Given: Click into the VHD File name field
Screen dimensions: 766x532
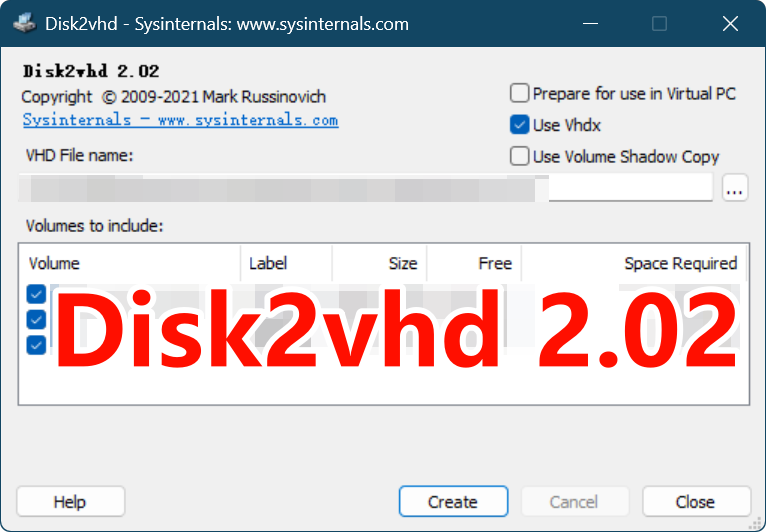Looking at the screenshot, I should (365, 188).
